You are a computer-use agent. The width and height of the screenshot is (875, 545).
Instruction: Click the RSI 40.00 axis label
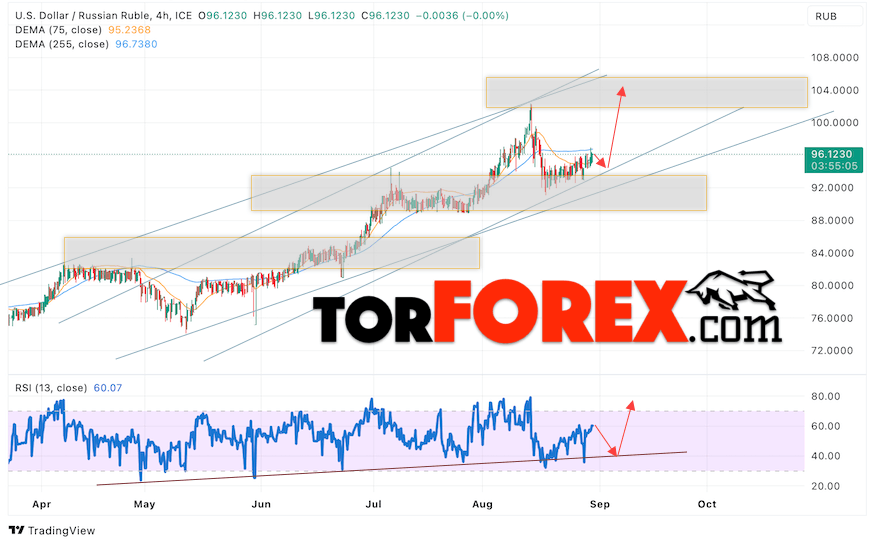[826, 456]
